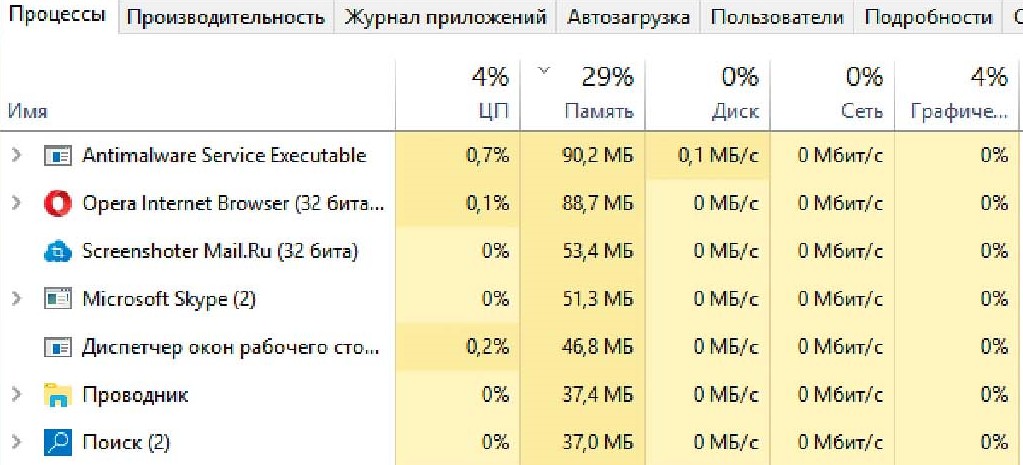Click the Antimalware Service Executable icon
1023x465 pixels.
click(59, 156)
